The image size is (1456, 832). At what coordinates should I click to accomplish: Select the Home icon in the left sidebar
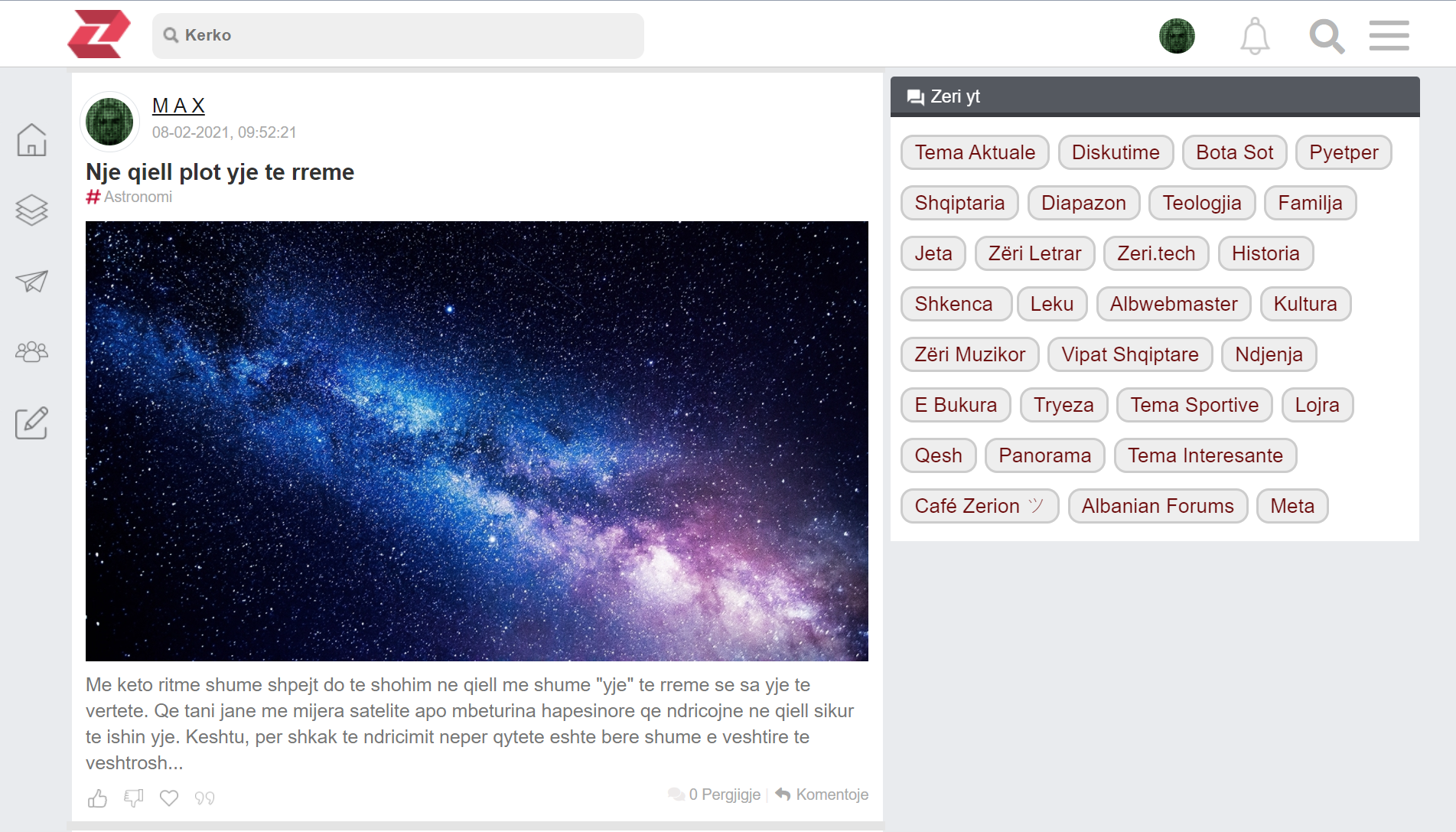(31, 140)
